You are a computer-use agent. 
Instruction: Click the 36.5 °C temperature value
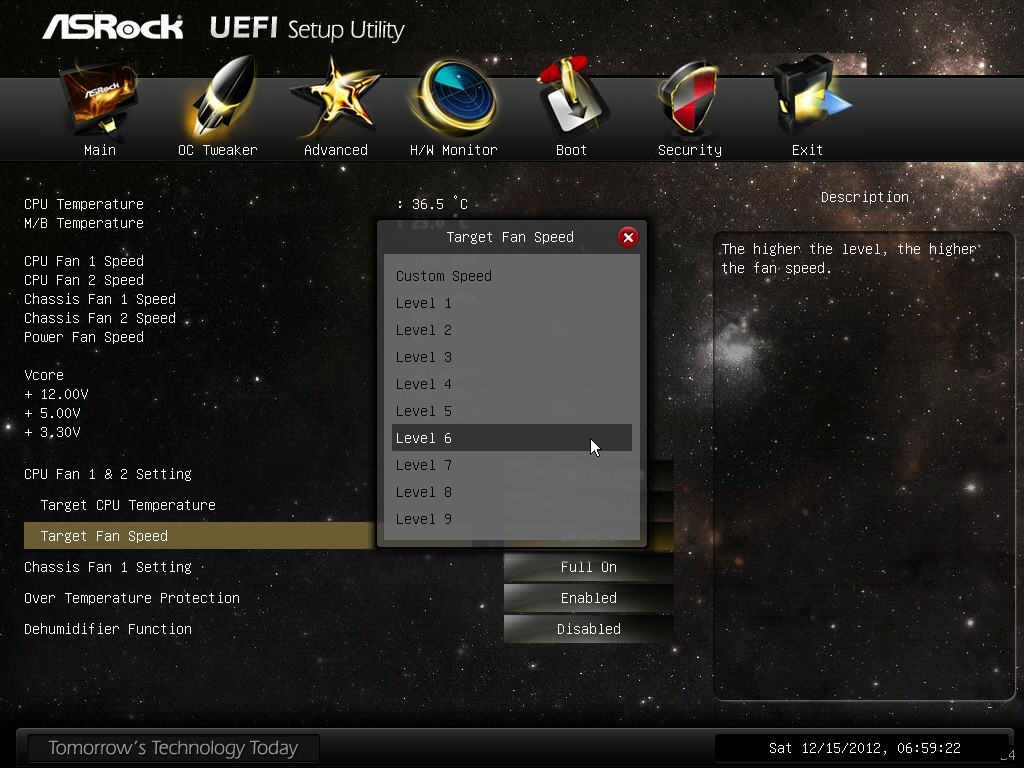click(x=440, y=204)
